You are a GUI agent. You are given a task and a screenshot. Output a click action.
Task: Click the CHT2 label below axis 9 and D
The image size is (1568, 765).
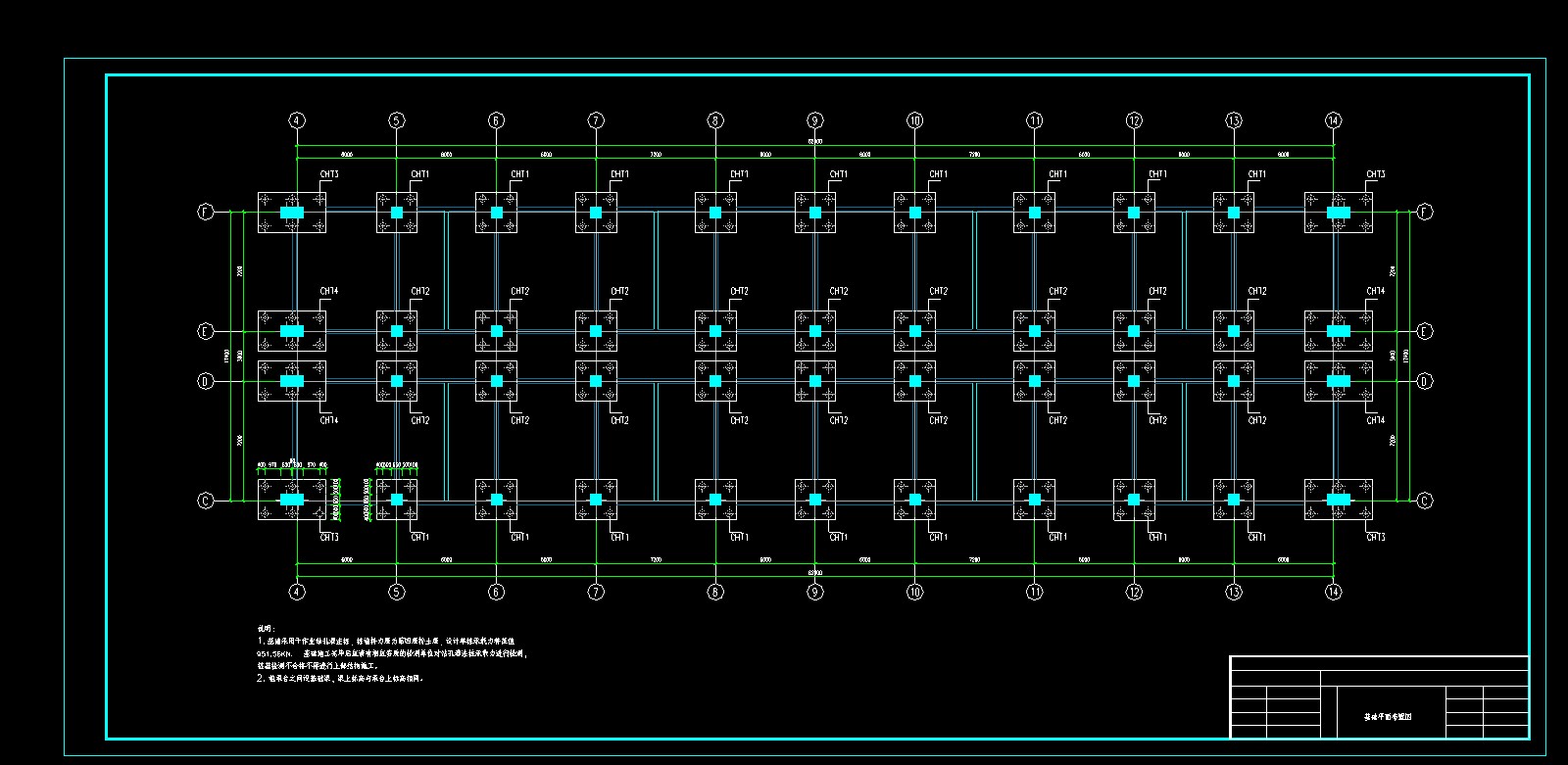coord(838,420)
